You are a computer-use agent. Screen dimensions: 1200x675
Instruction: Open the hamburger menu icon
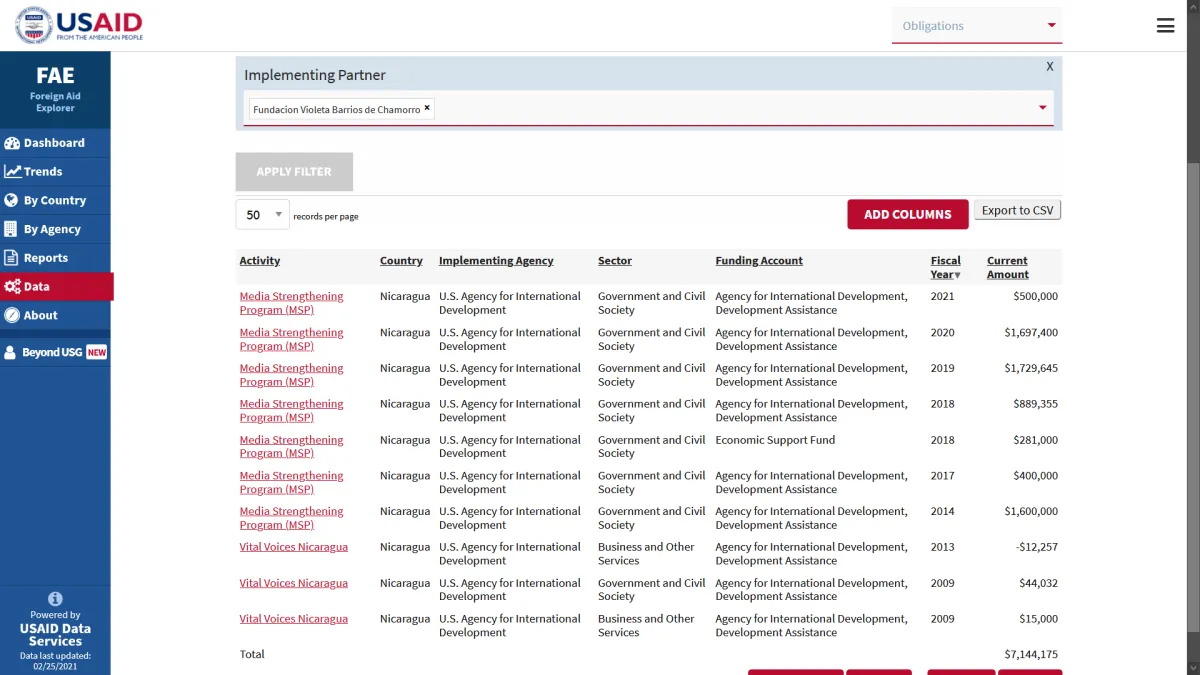pyautogui.click(x=1165, y=26)
